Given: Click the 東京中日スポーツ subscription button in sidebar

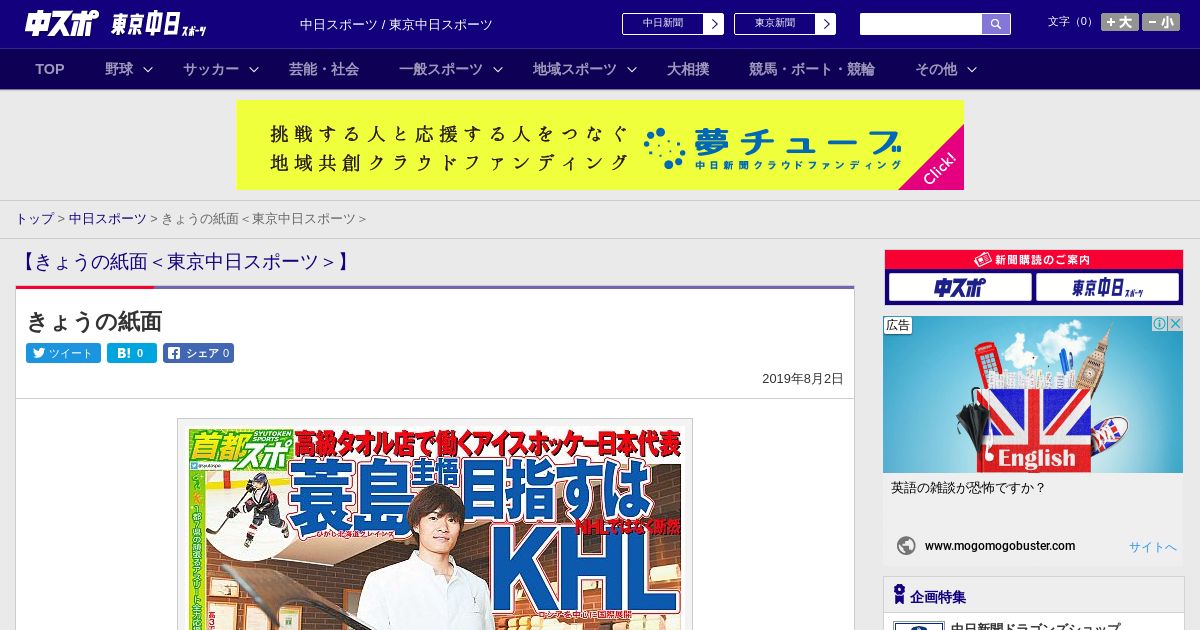Looking at the screenshot, I should 1108,288.
